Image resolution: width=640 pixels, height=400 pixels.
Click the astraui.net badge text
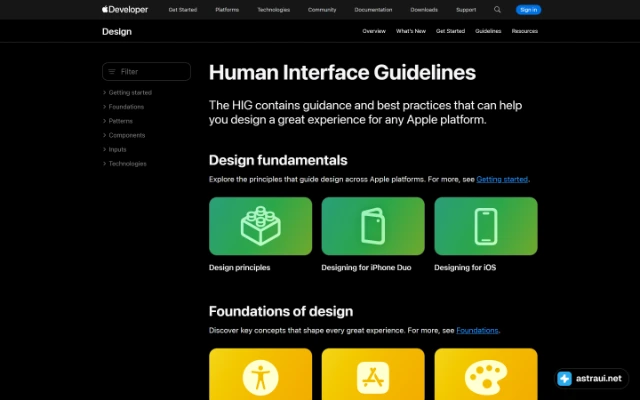pos(599,378)
